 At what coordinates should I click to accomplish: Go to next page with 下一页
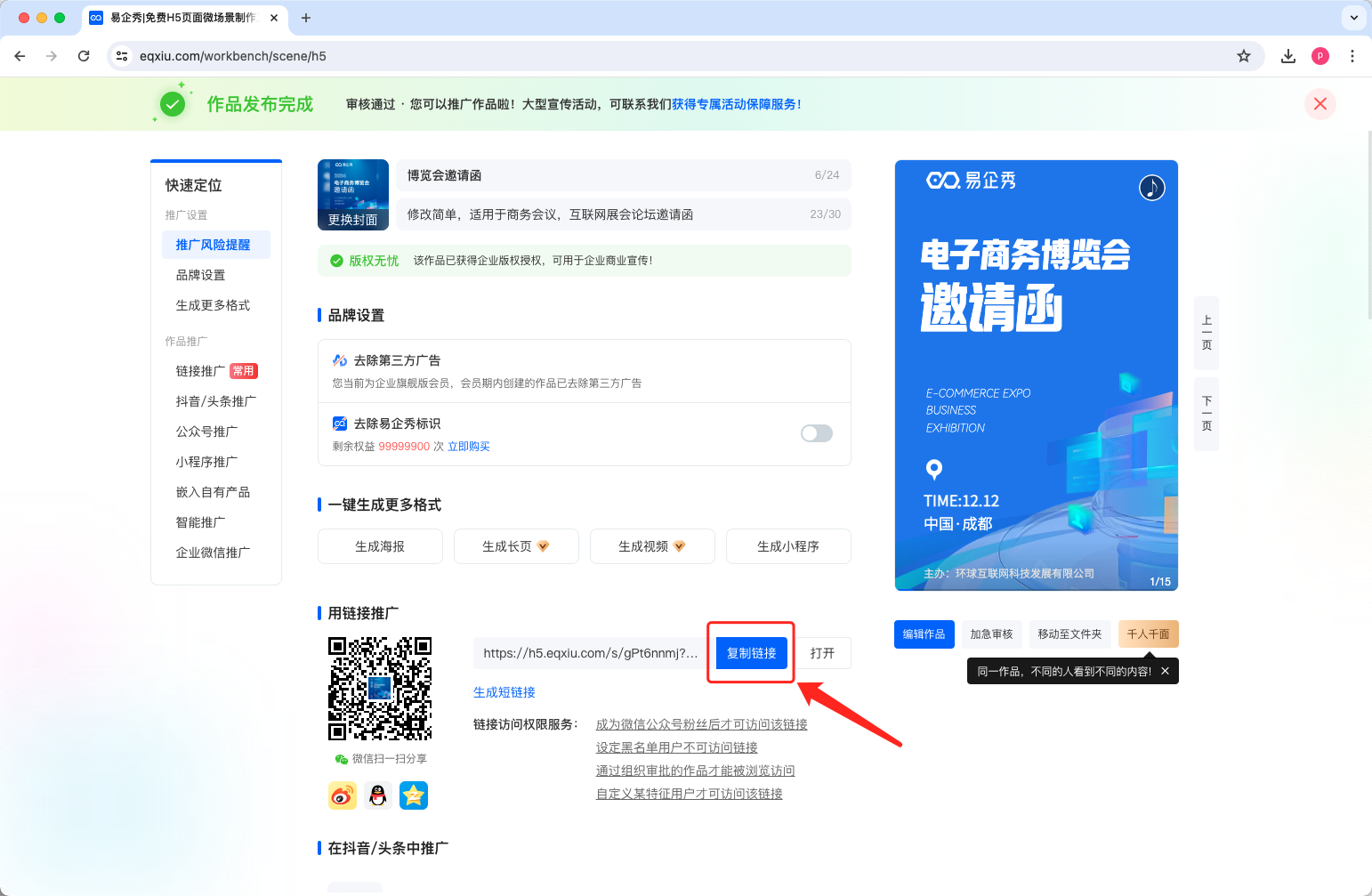tap(1207, 414)
